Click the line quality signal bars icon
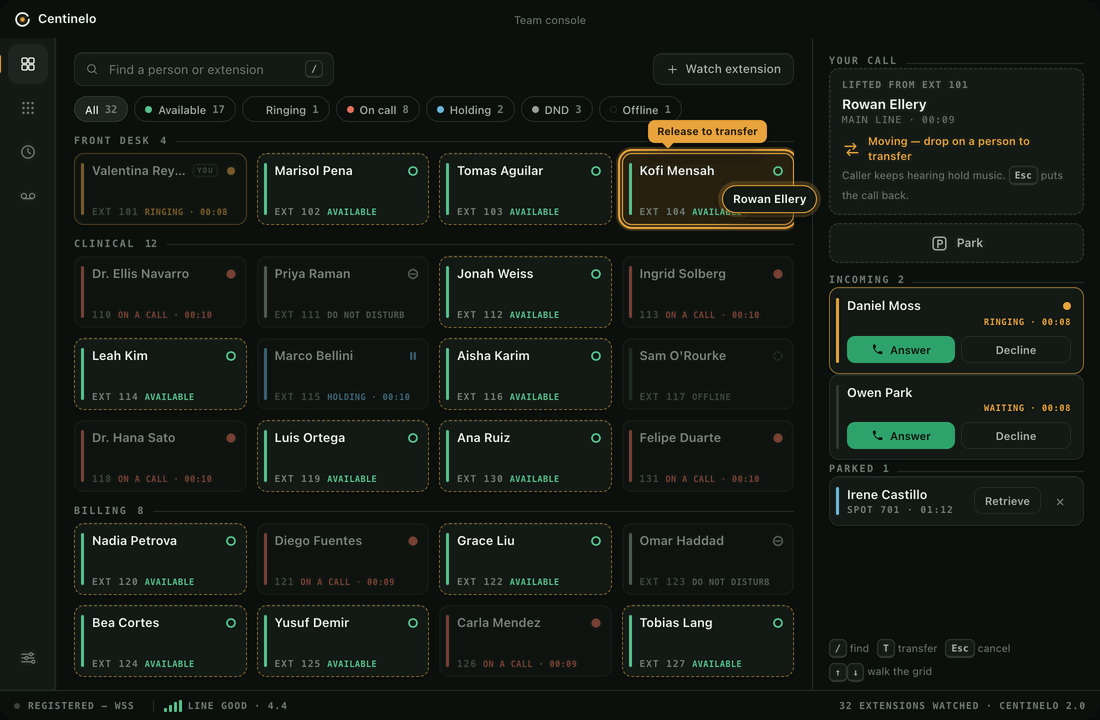This screenshot has width=1100, height=720. point(173,706)
